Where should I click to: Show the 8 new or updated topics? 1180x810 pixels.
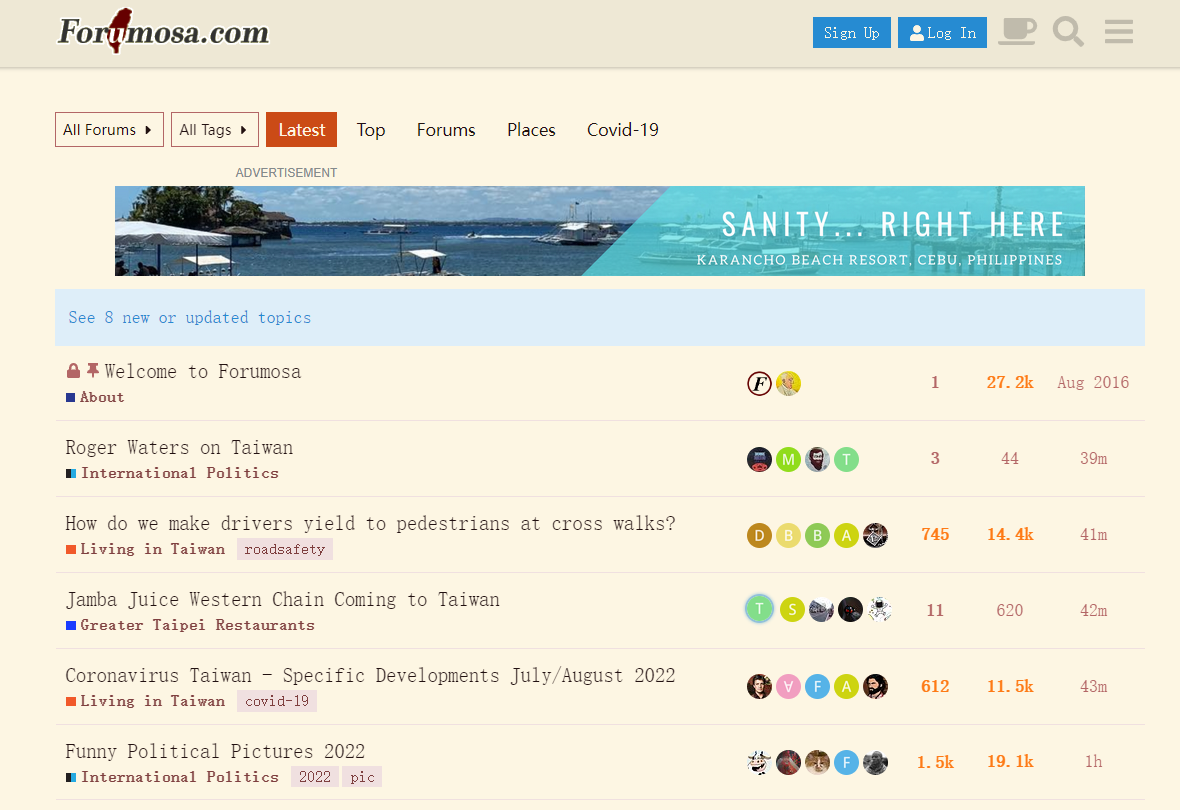click(190, 318)
